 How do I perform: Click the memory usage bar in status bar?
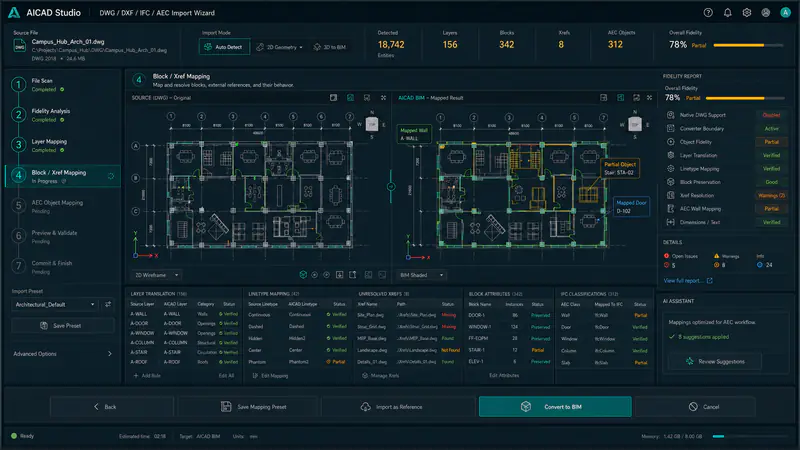[x=750, y=436]
